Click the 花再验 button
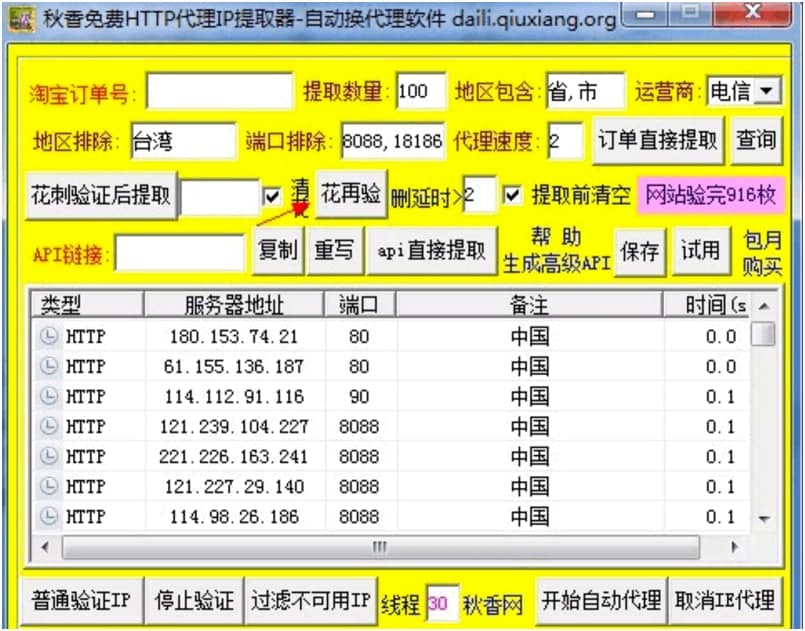Viewport: 805px width, 631px height. pyautogui.click(x=351, y=194)
